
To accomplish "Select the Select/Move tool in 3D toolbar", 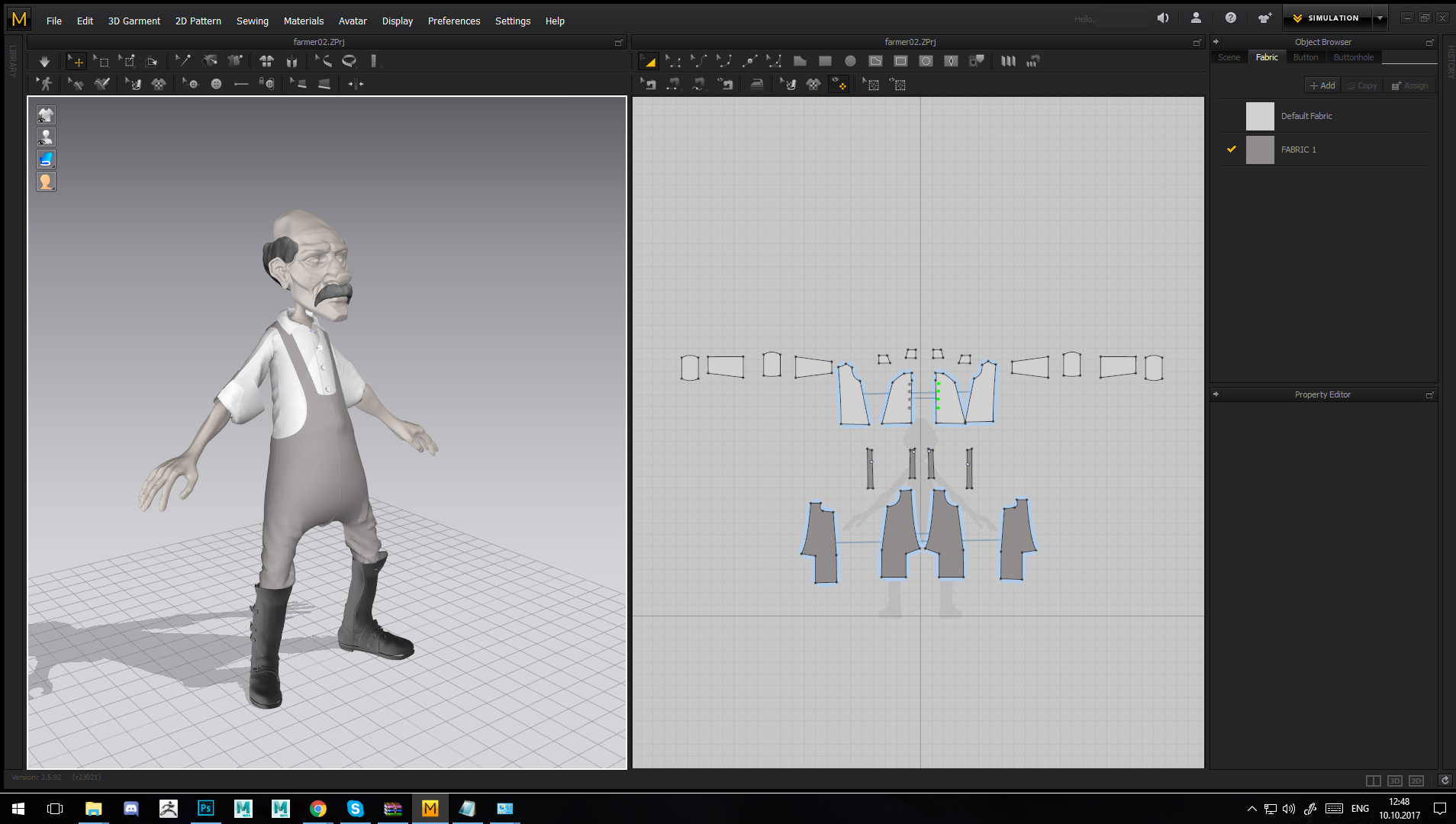I will coord(76,61).
